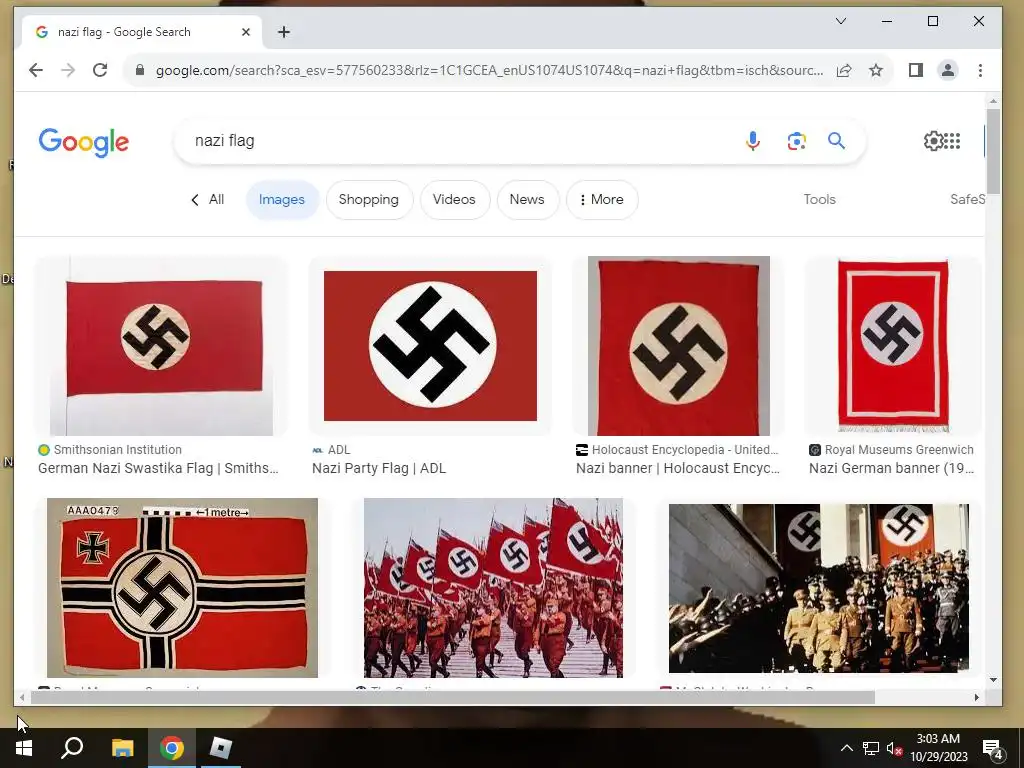The width and height of the screenshot is (1024, 768).
Task: Go to the Google homepage logo
Action: pos(84,142)
